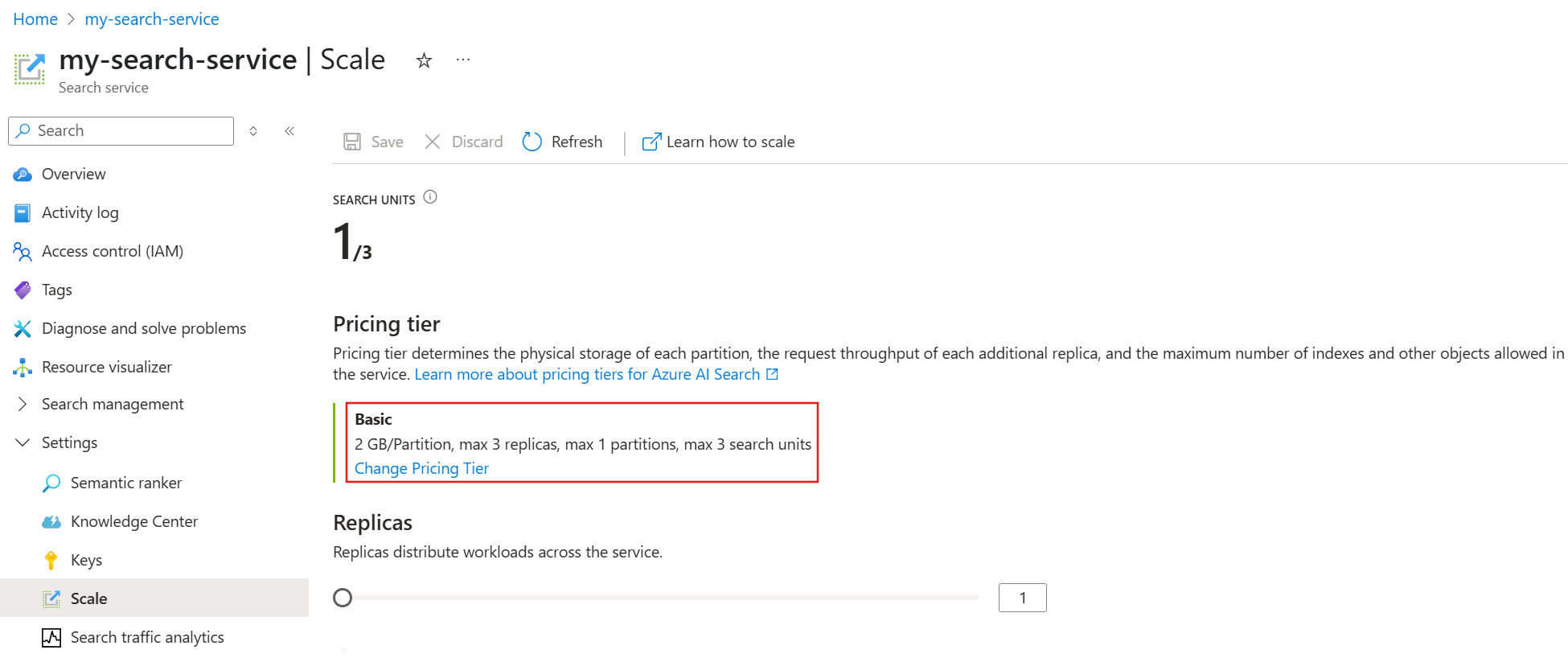The image size is (1568, 658).
Task: Open Overview in the sidebar
Action: 73,174
